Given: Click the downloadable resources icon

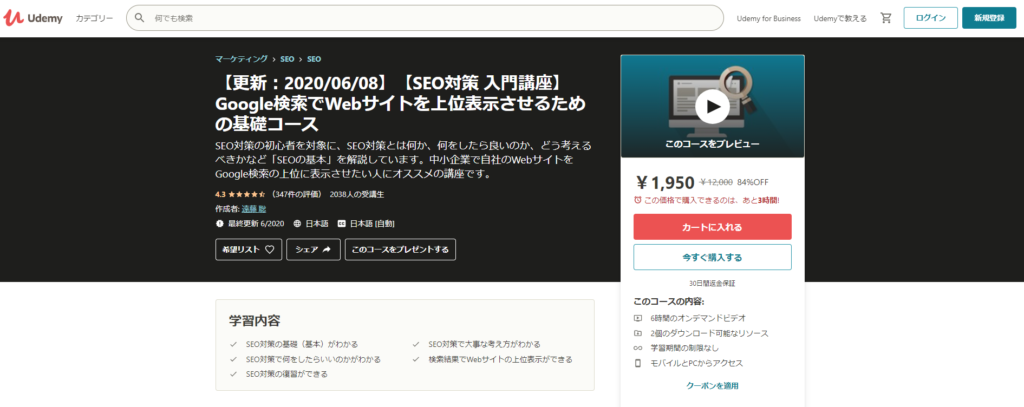Looking at the screenshot, I should (638, 333).
